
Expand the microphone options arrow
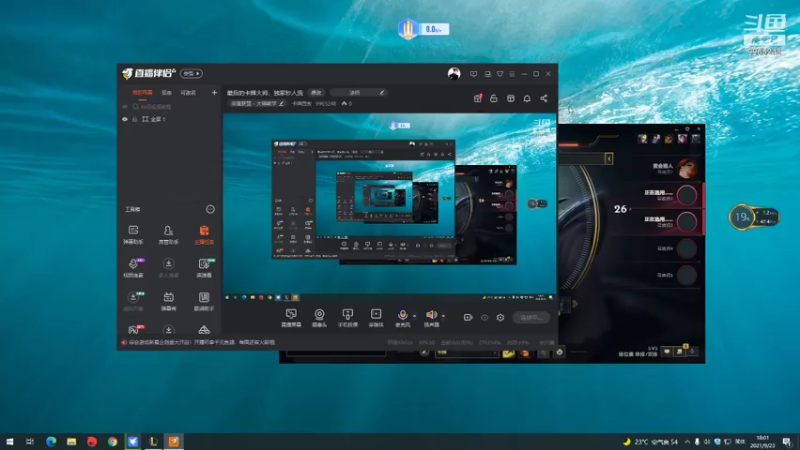pyautogui.click(x=414, y=316)
